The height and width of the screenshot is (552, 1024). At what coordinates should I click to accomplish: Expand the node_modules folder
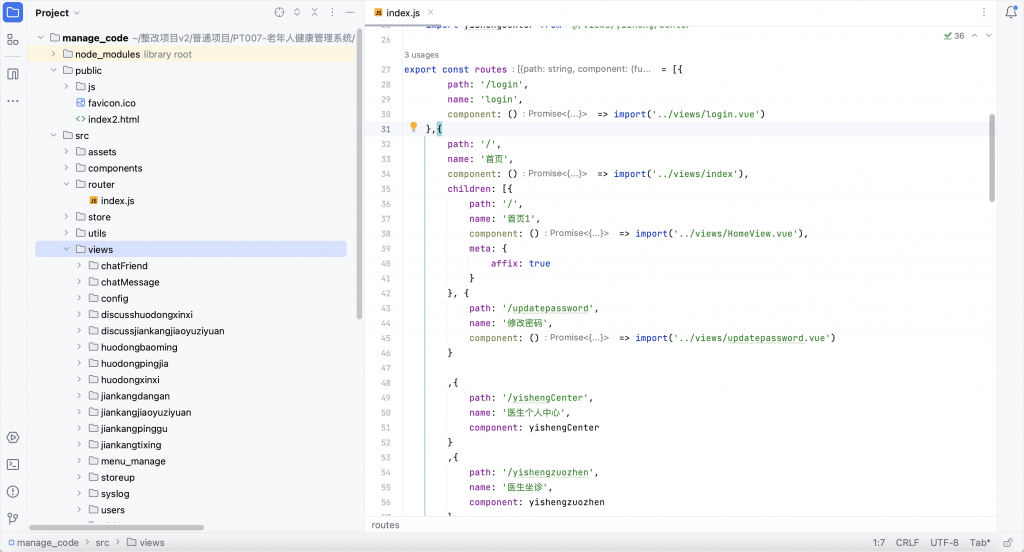(54, 54)
